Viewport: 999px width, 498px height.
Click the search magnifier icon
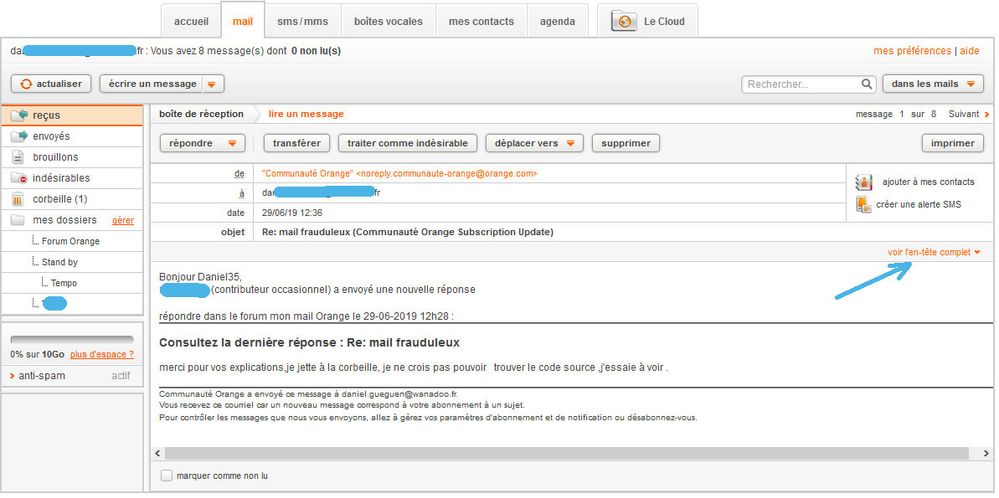[x=866, y=83]
